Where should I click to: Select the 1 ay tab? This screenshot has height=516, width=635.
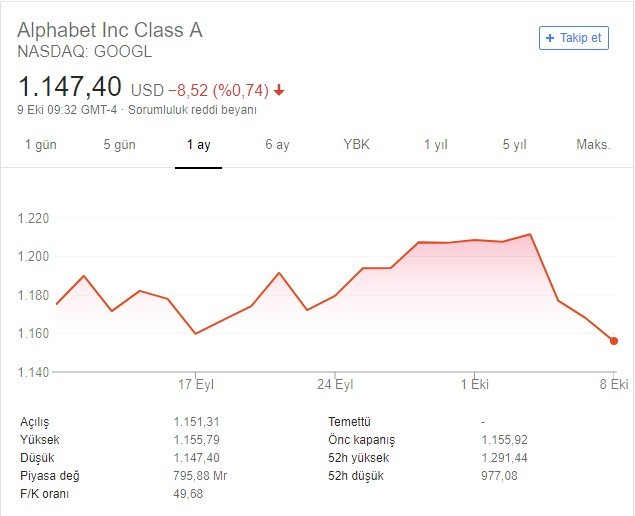coord(198,145)
